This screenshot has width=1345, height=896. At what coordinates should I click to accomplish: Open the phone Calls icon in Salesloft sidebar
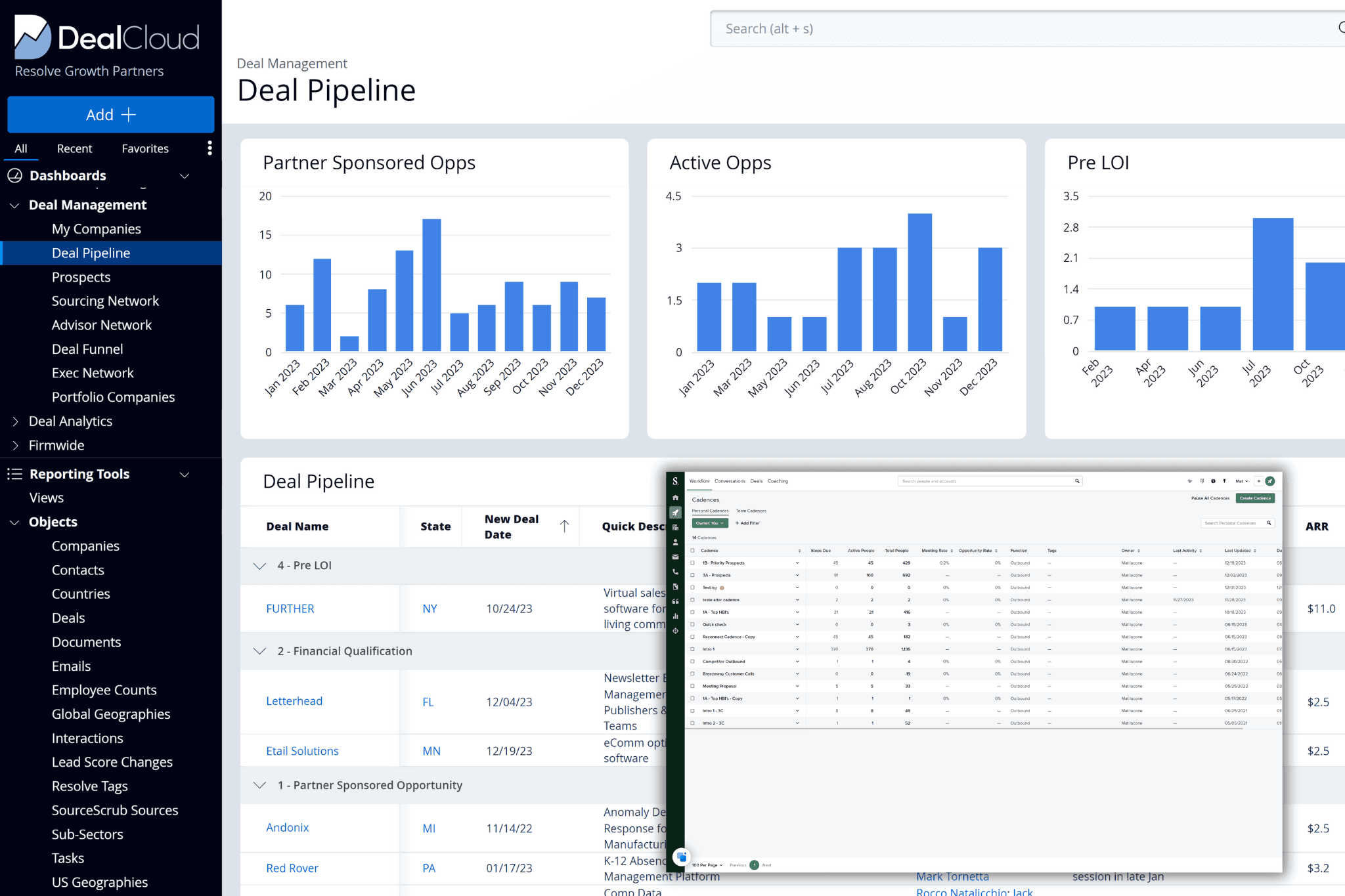(x=675, y=572)
